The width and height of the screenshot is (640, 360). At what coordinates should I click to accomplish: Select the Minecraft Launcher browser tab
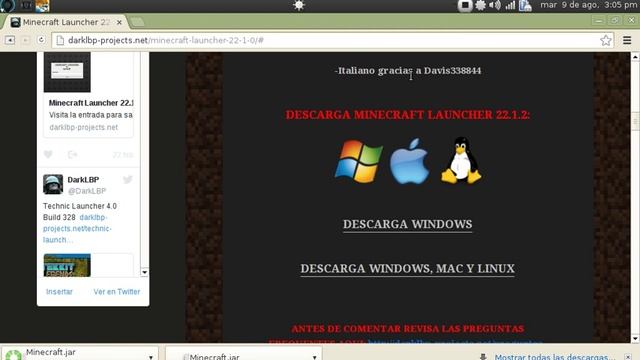pyautogui.click(x=65, y=22)
